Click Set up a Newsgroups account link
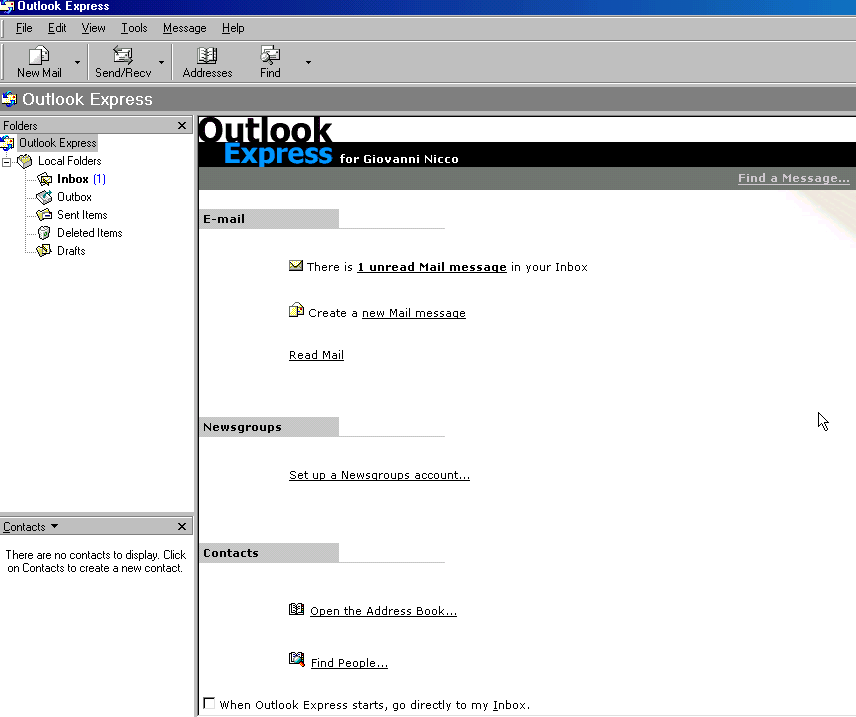Viewport: 856px width, 717px height. coord(379,475)
